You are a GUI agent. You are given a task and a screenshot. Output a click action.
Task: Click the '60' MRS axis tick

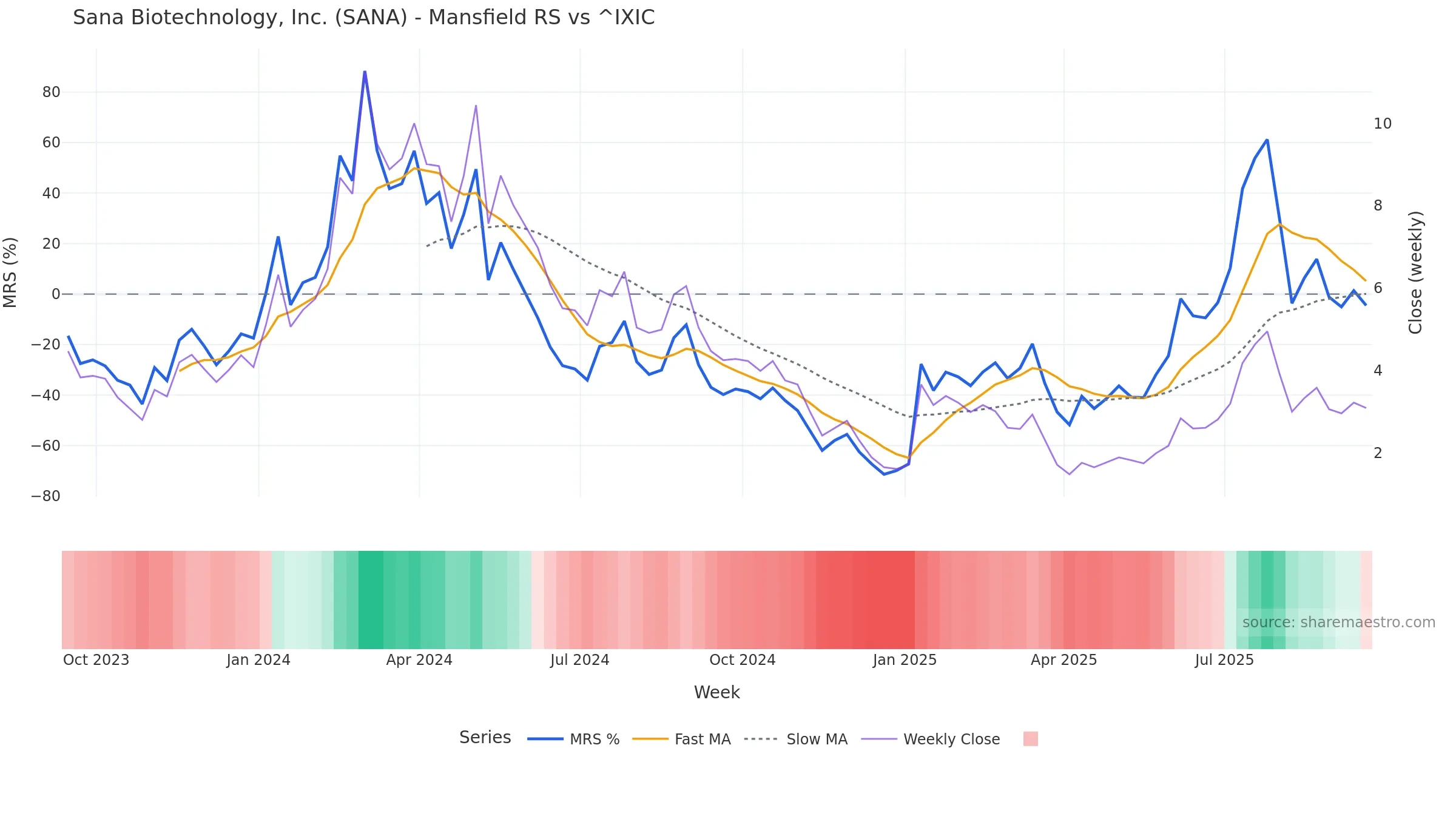pyautogui.click(x=52, y=143)
